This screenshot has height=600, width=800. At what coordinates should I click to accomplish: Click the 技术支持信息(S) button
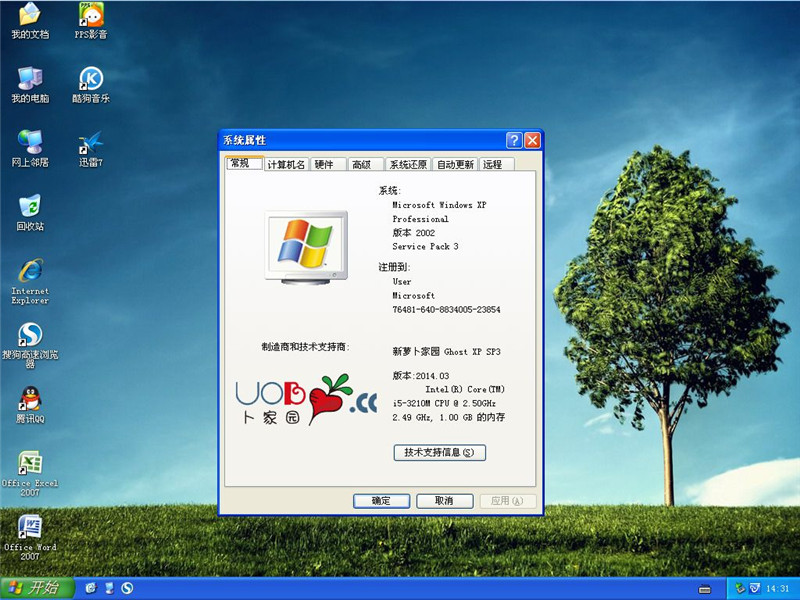coord(439,453)
